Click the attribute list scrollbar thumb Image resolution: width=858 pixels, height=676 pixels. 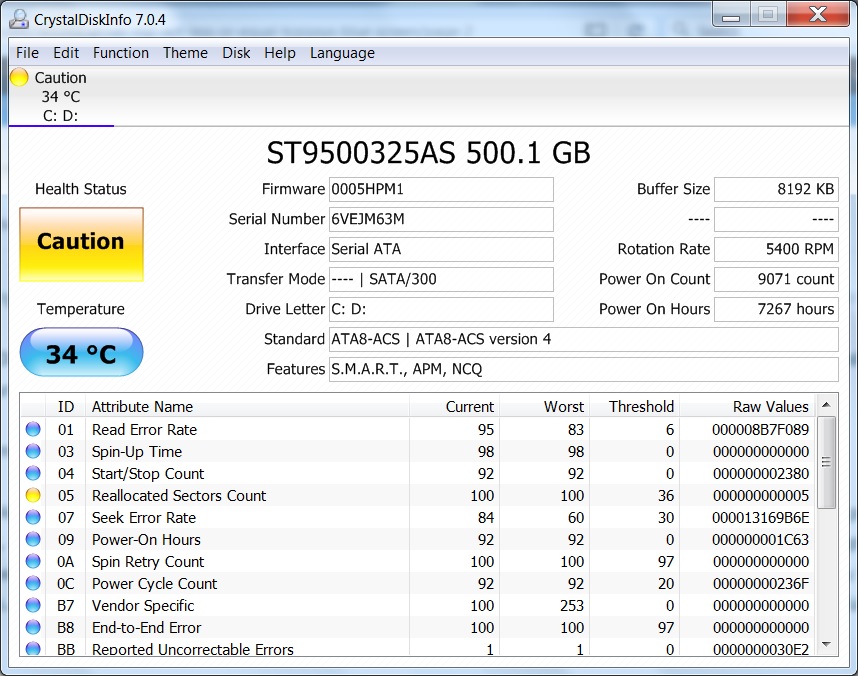(x=826, y=463)
